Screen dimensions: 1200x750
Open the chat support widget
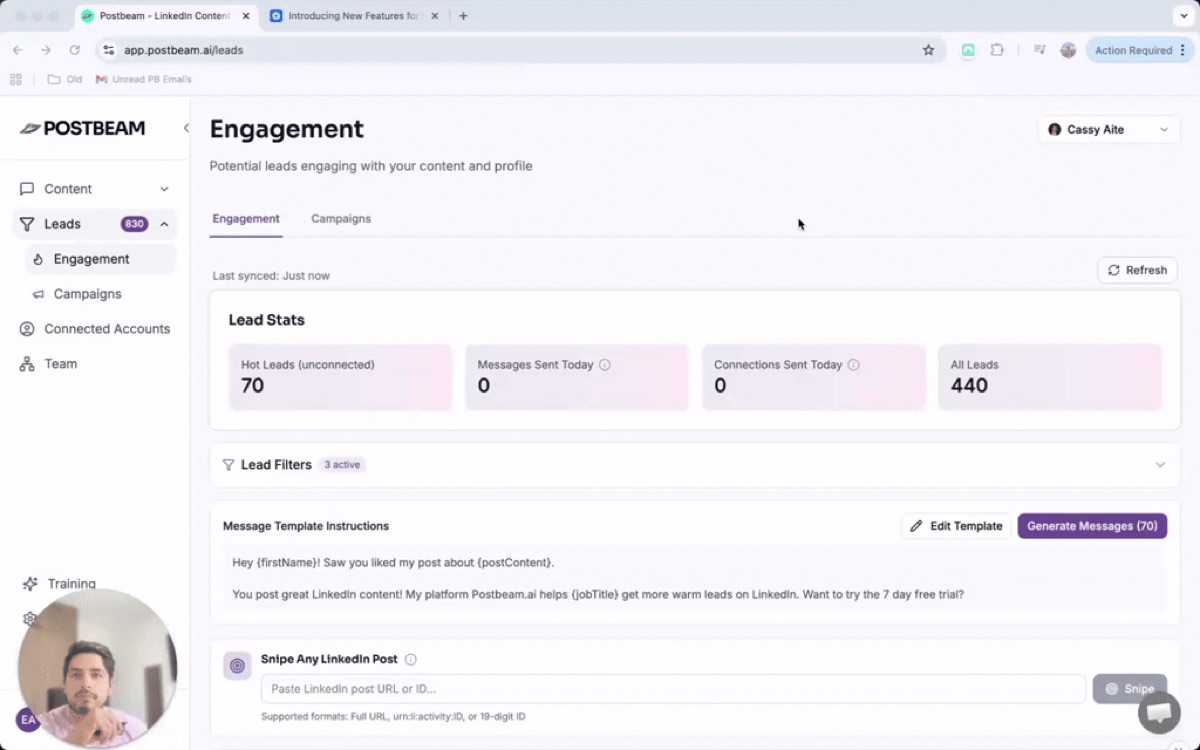click(x=1159, y=712)
